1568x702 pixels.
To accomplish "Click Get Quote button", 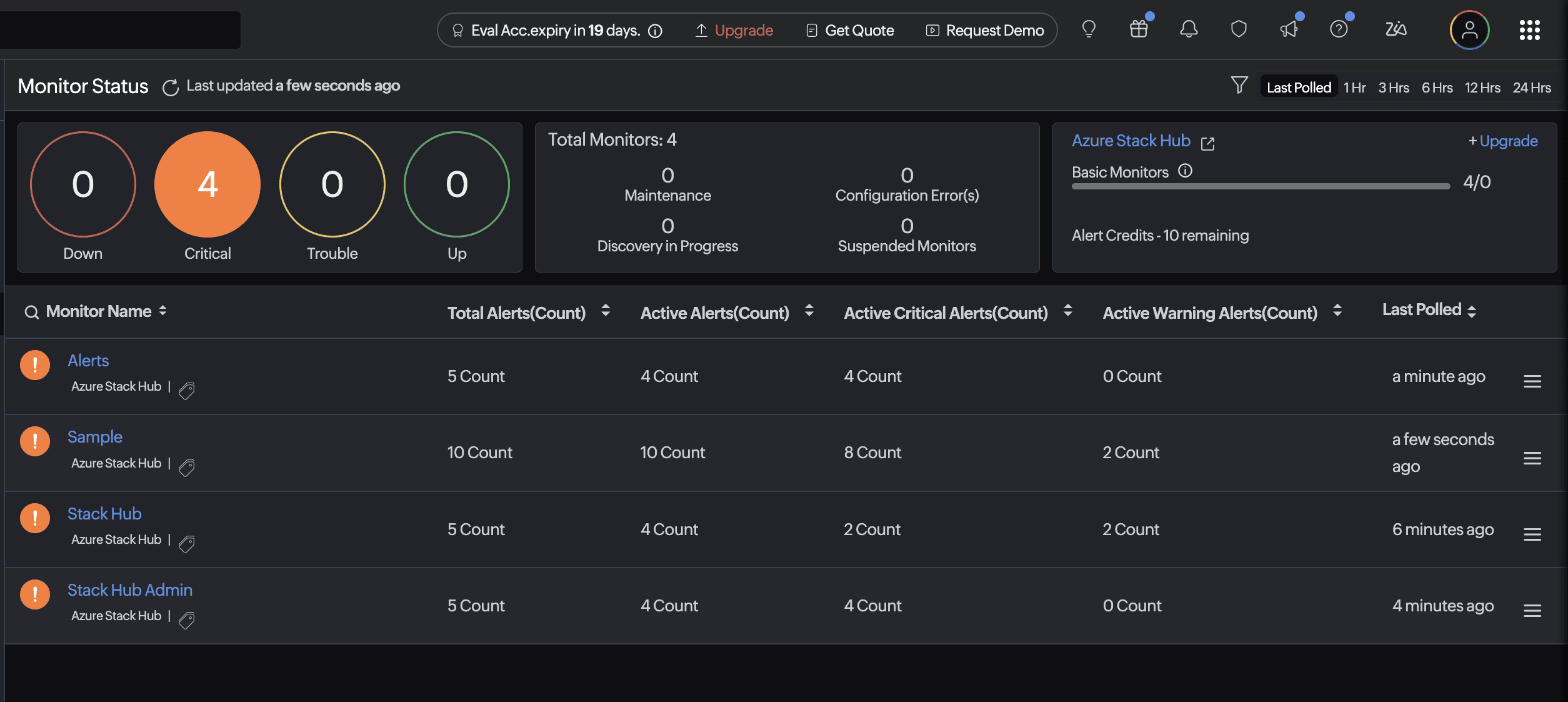I will [850, 30].
